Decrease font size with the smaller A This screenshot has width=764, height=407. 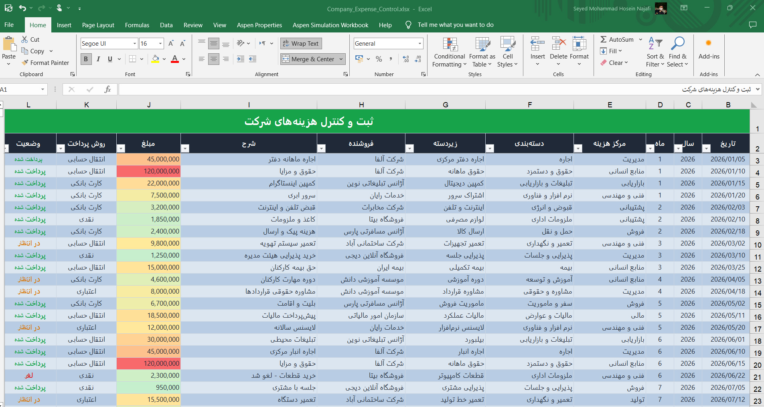coord(183,43)
